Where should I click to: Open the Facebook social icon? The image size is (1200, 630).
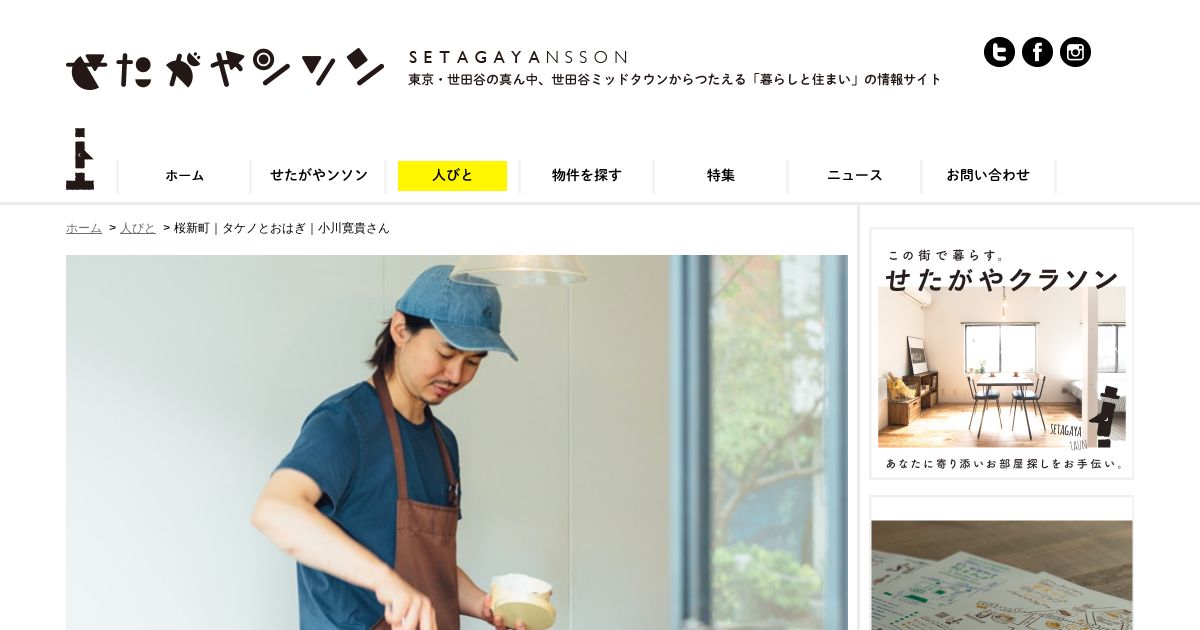(1037, 52)
